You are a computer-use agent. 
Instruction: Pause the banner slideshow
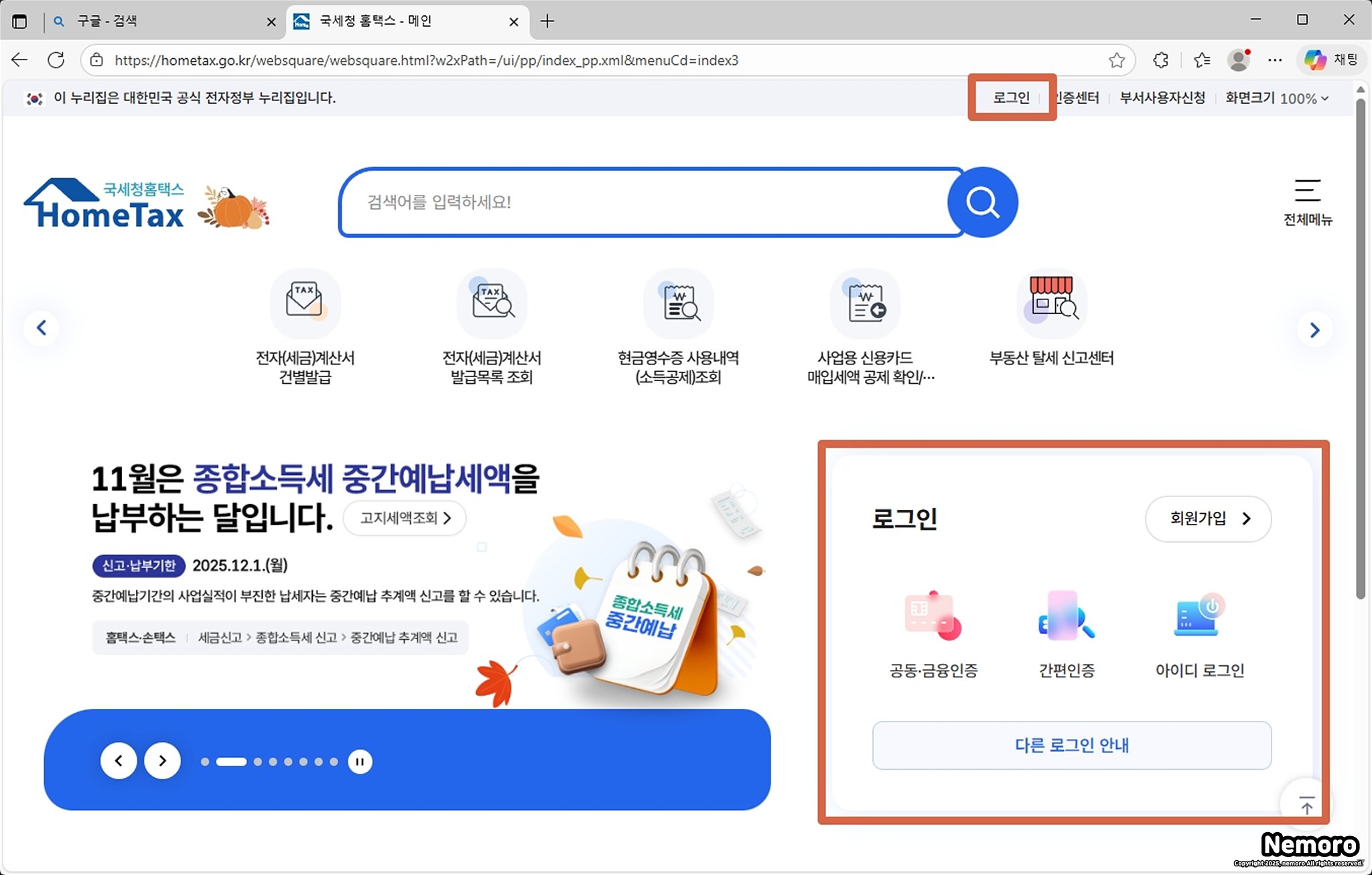(x=360, y=761)
